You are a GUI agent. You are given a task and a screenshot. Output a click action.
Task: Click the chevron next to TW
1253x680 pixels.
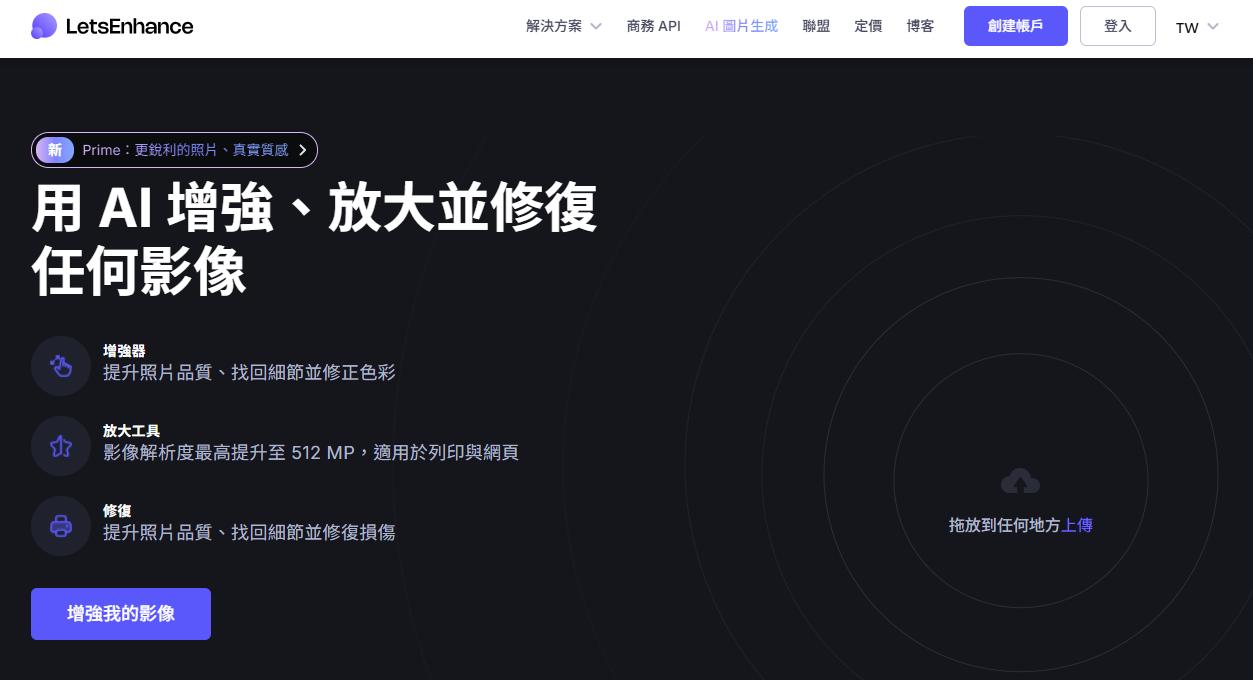1213,27
